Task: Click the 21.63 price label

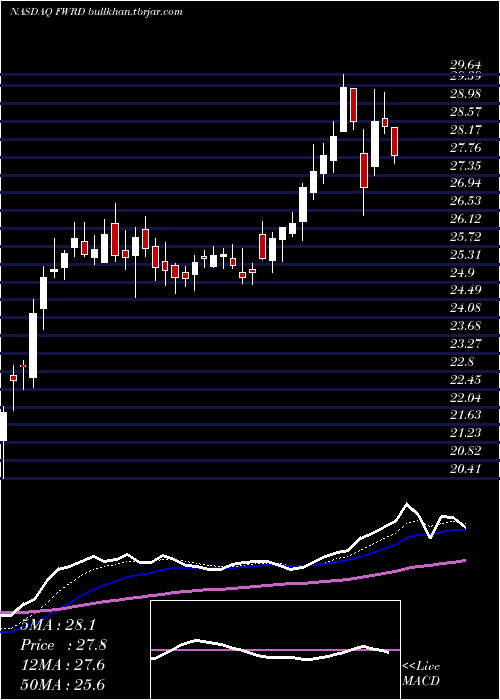Action: pos(465,415)
